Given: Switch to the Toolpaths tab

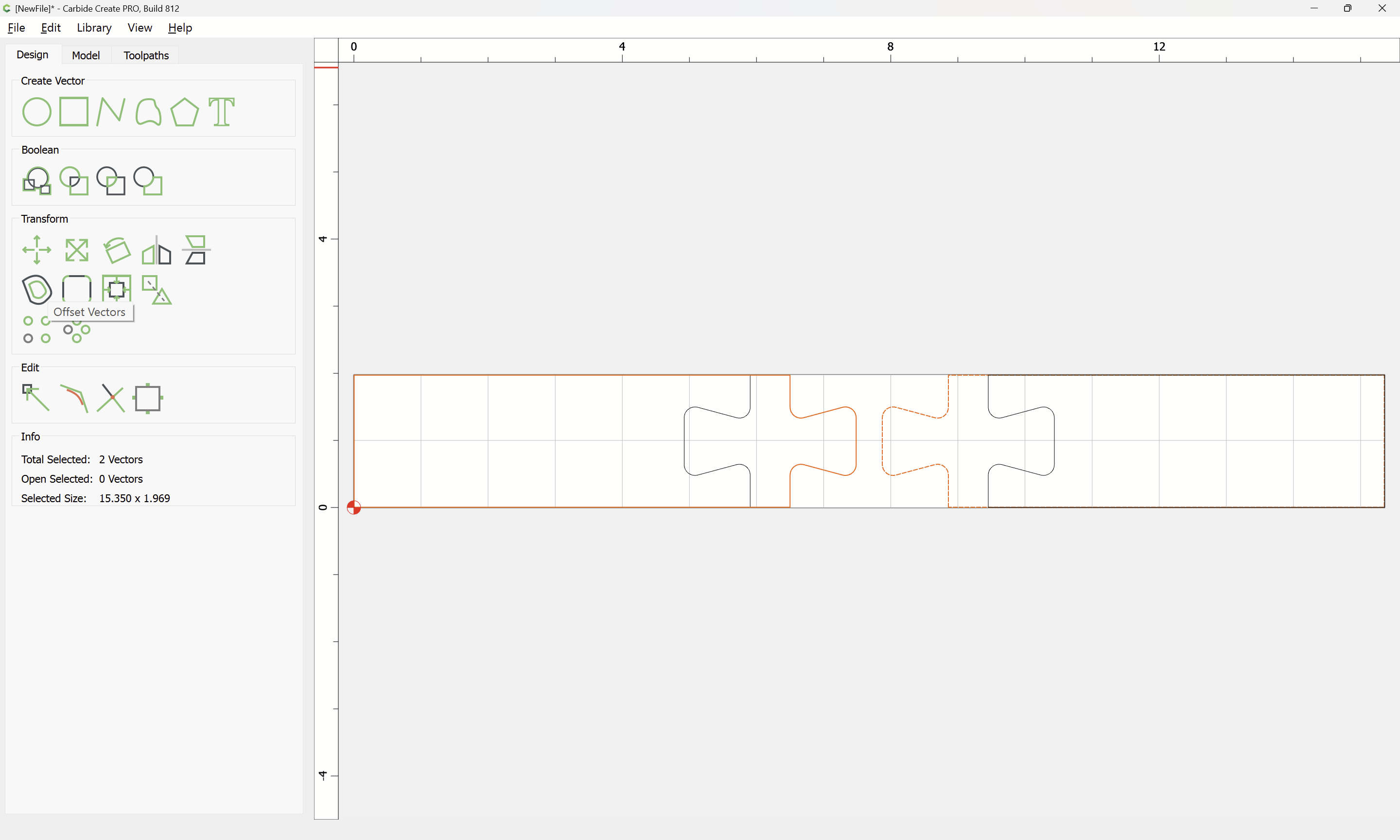Looking at the screenshot, I should (146, 55).
